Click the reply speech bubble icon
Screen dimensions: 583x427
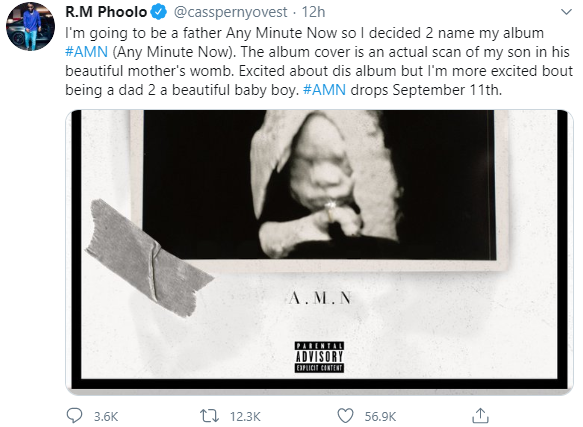point(74,415)
